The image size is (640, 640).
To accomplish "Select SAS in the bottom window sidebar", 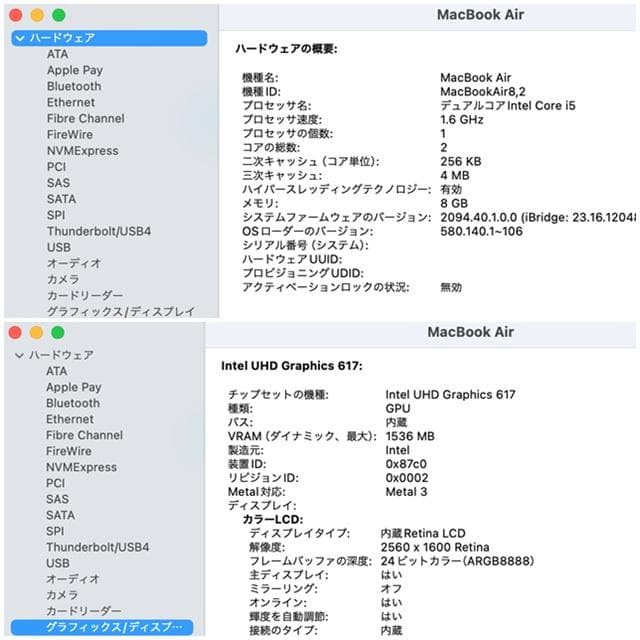I will [x=58, y=499].
